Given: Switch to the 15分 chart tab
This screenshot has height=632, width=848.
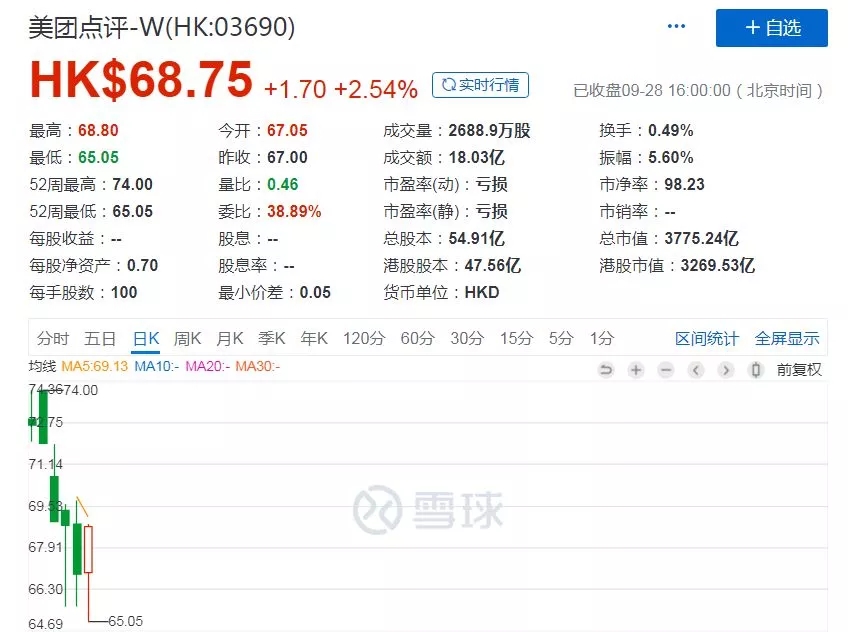Looking at the screenshot, I should point(516,338).
